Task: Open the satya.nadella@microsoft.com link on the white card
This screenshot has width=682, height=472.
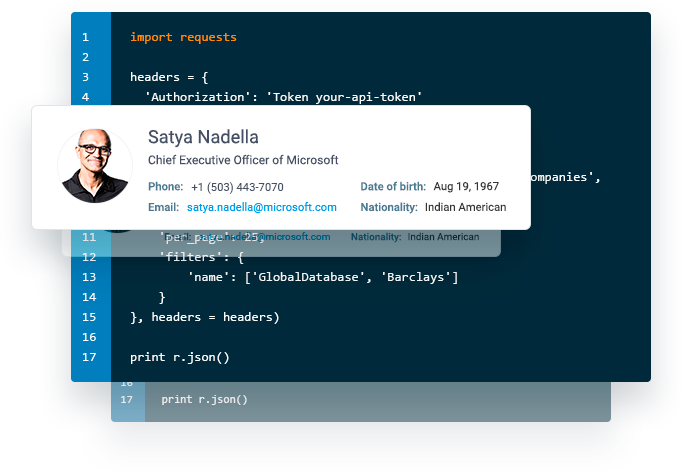Action: pos(262,207)
